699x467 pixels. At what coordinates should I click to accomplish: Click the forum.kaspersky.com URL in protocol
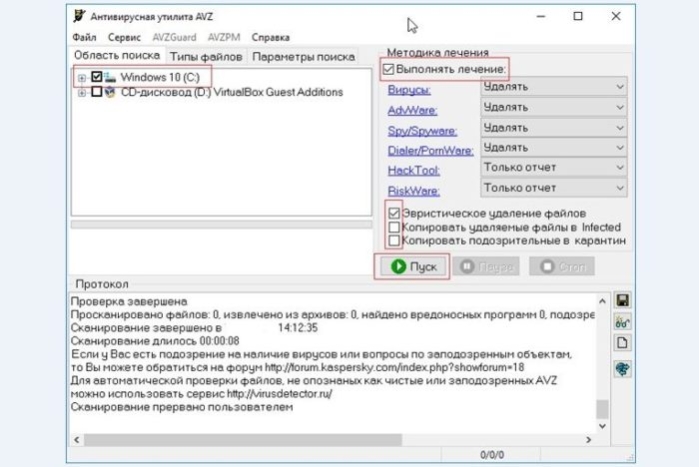394,368
